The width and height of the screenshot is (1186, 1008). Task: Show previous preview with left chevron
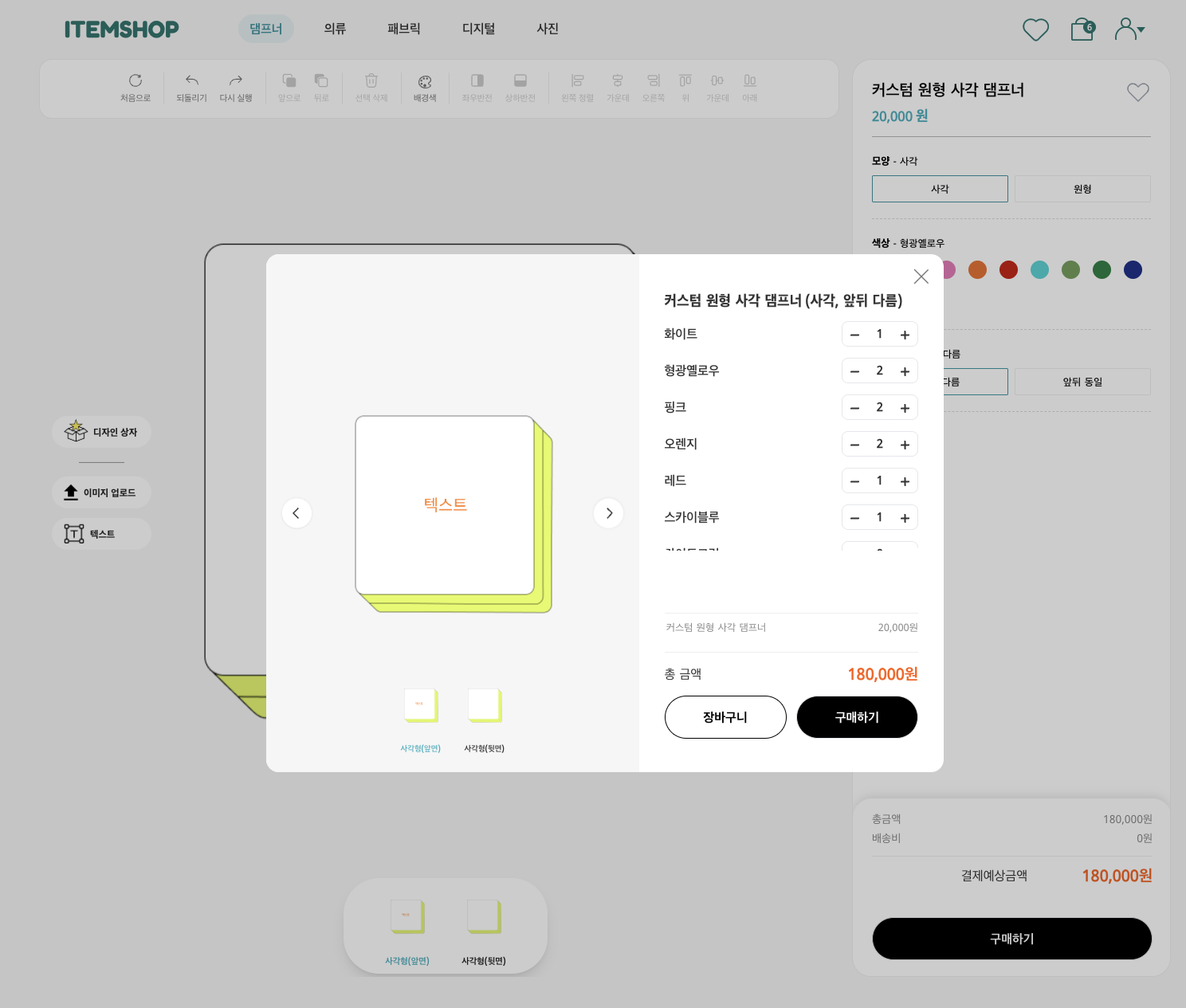[x=296, y=513]
